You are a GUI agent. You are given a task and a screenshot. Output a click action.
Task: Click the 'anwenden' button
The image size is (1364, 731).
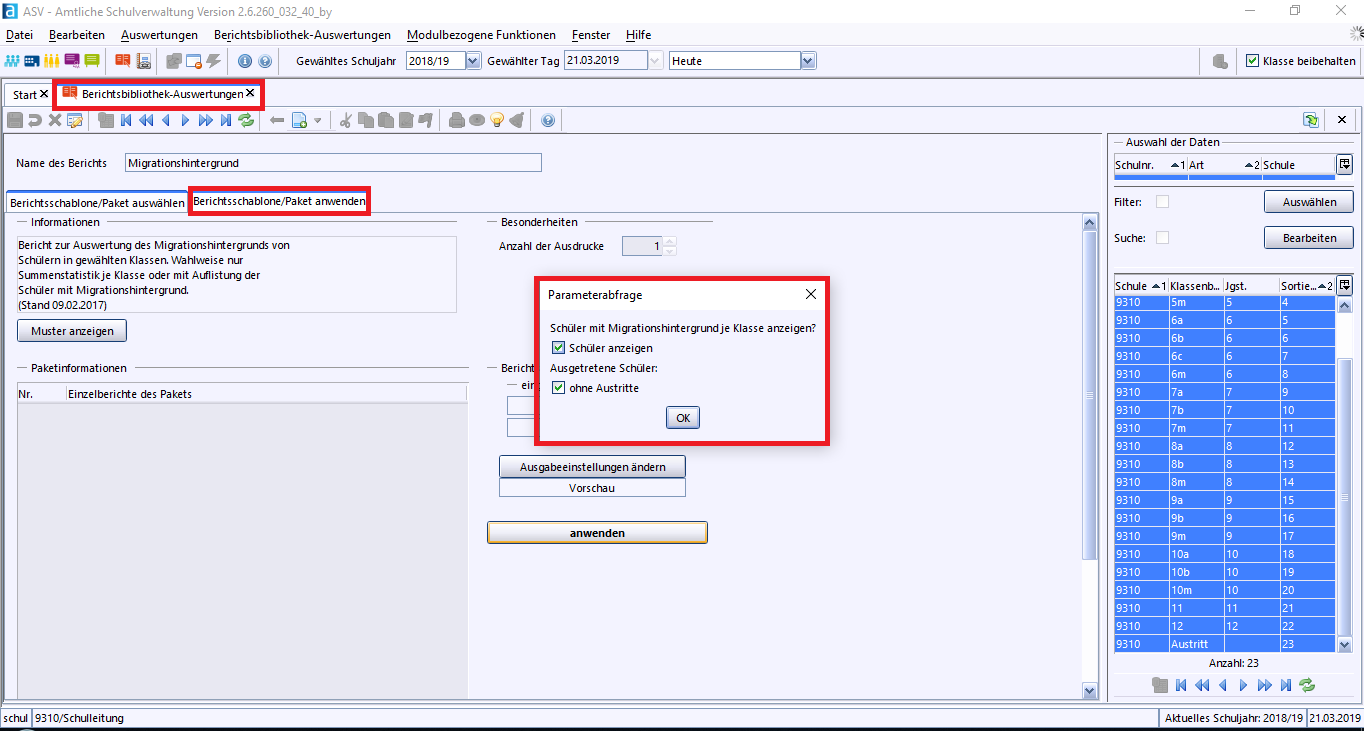click(x=597, y=533)
